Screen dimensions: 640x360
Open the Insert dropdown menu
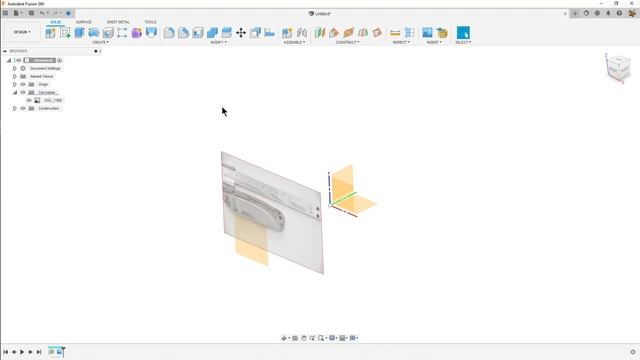pos(434,42)
